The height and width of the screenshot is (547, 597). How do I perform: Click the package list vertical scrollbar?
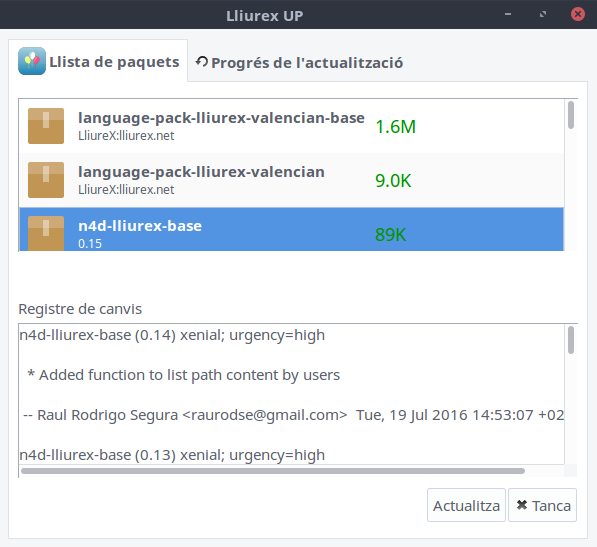(571, 175)
